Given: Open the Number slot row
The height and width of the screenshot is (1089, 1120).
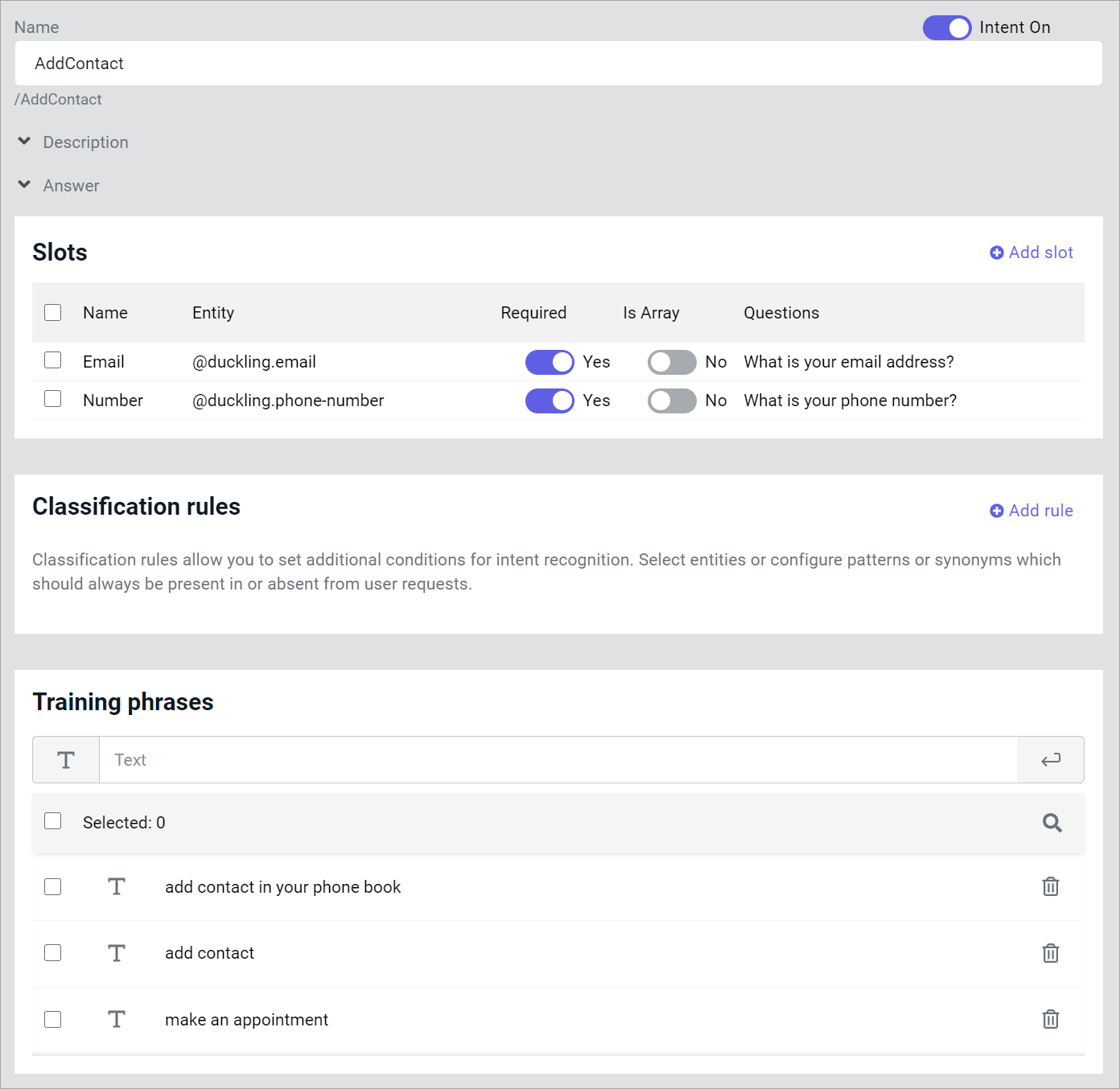Looking at the screenshot, I should [113, 401].
